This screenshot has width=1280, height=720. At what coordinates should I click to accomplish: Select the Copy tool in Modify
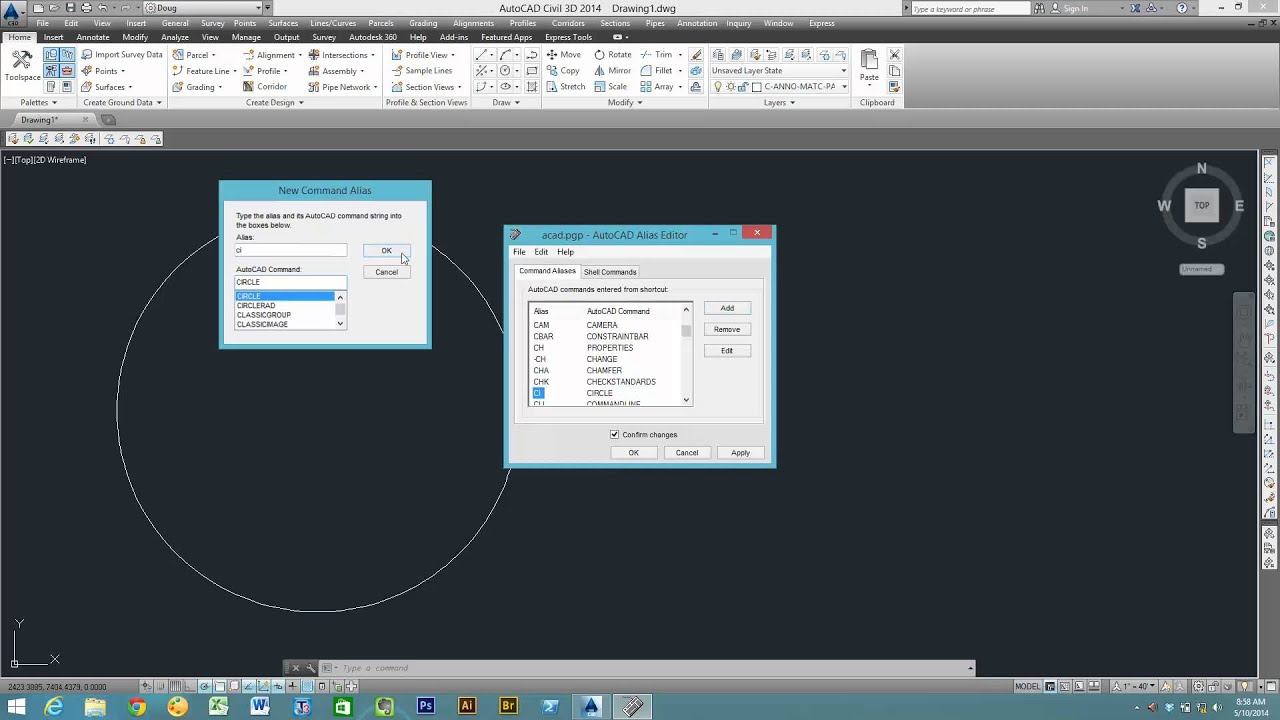[x=563, y=70]
